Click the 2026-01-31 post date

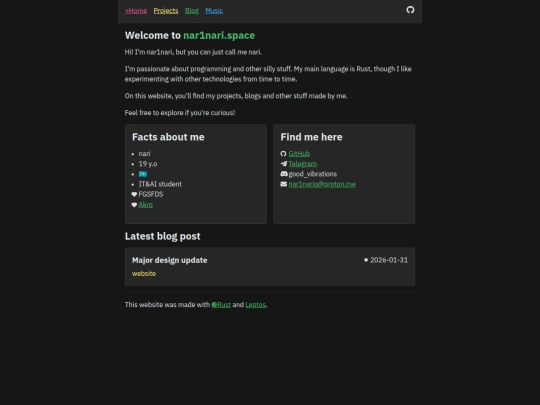tap(389, 260)
